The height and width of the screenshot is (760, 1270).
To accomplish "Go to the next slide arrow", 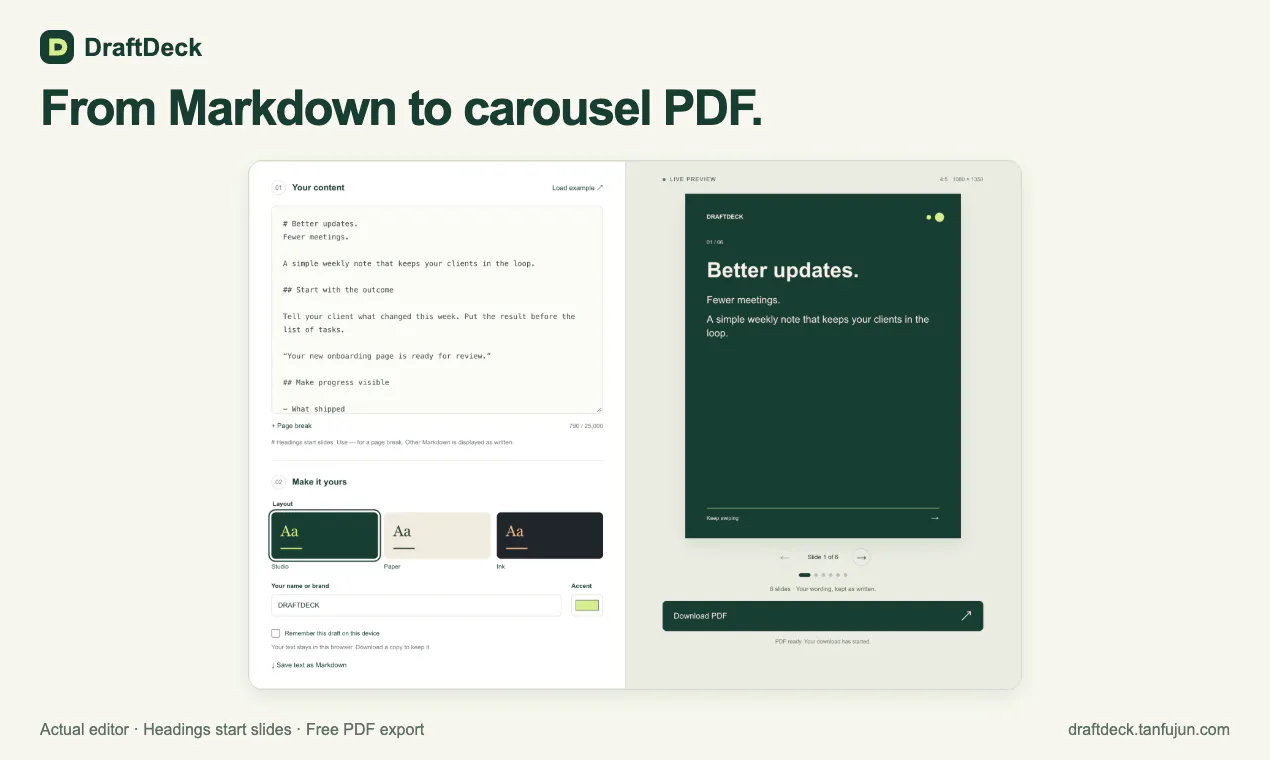I will (x=862, y=557).
